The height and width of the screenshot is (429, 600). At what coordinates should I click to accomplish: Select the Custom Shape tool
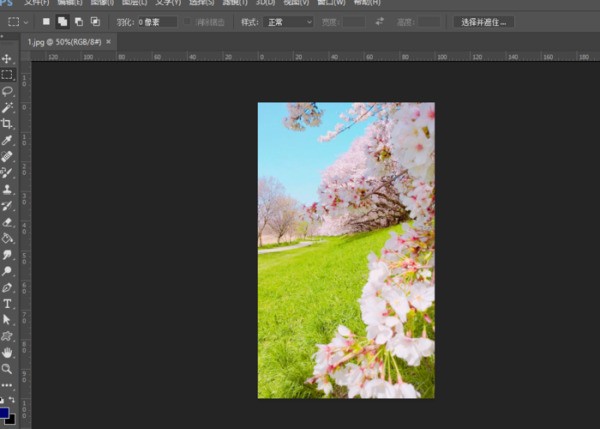pos(7,336)
